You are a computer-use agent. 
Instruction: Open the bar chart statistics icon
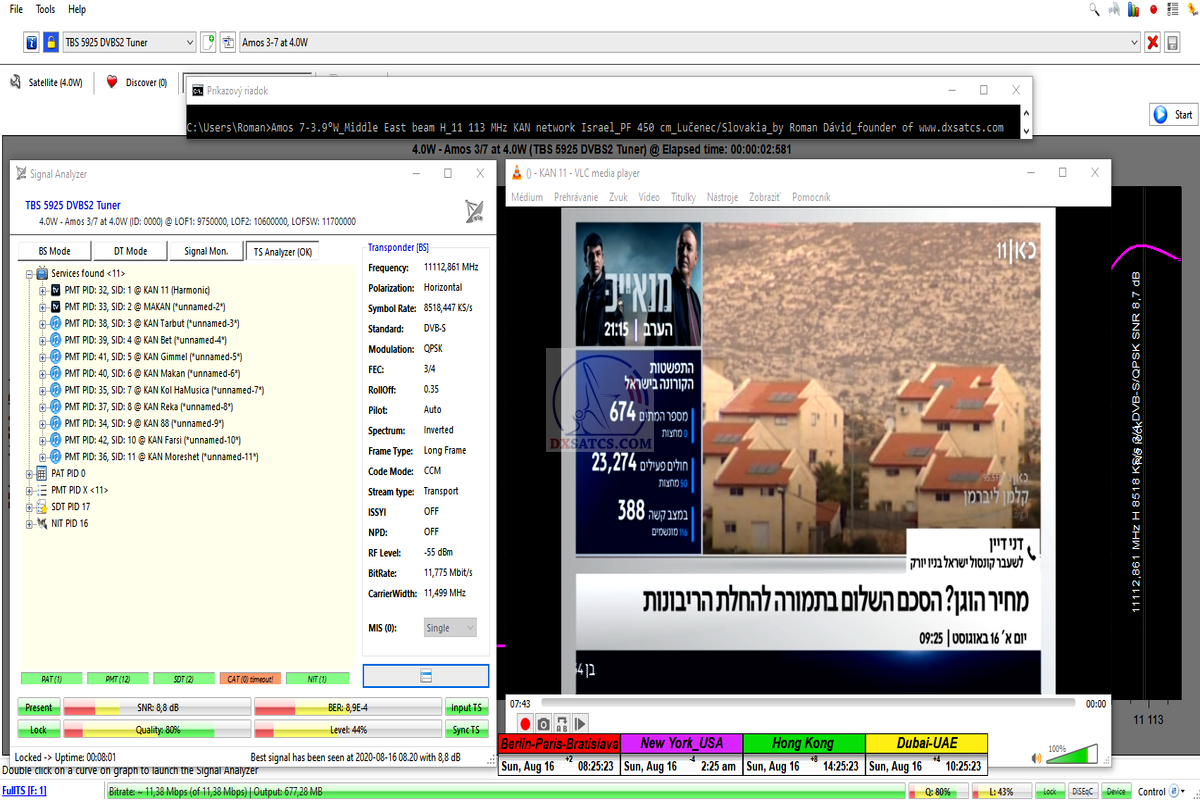coord(1133,10)
